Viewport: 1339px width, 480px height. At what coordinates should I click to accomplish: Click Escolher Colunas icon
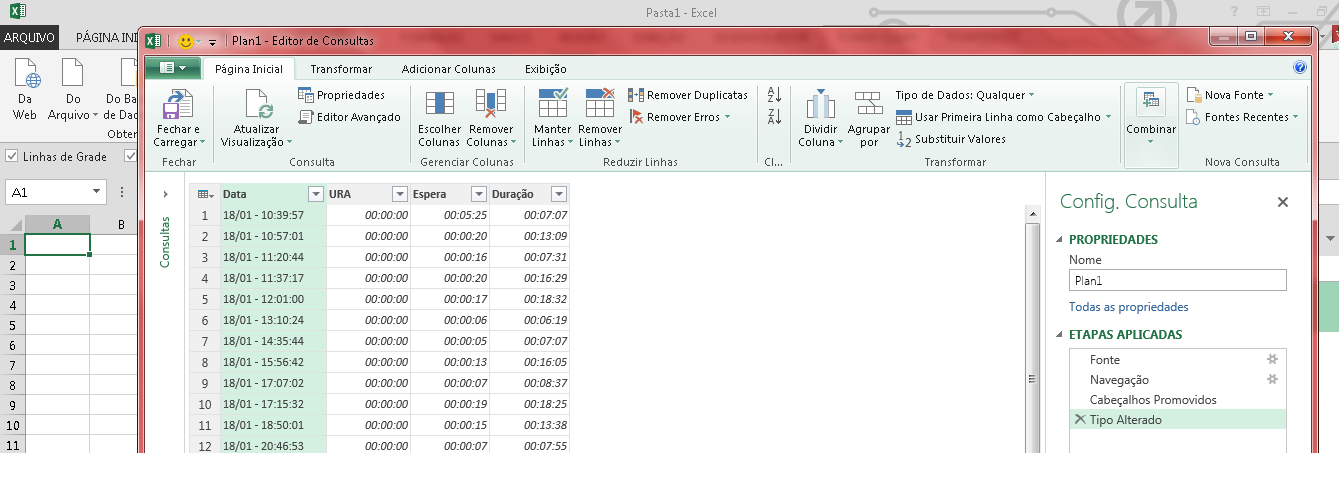click(439, 105)
